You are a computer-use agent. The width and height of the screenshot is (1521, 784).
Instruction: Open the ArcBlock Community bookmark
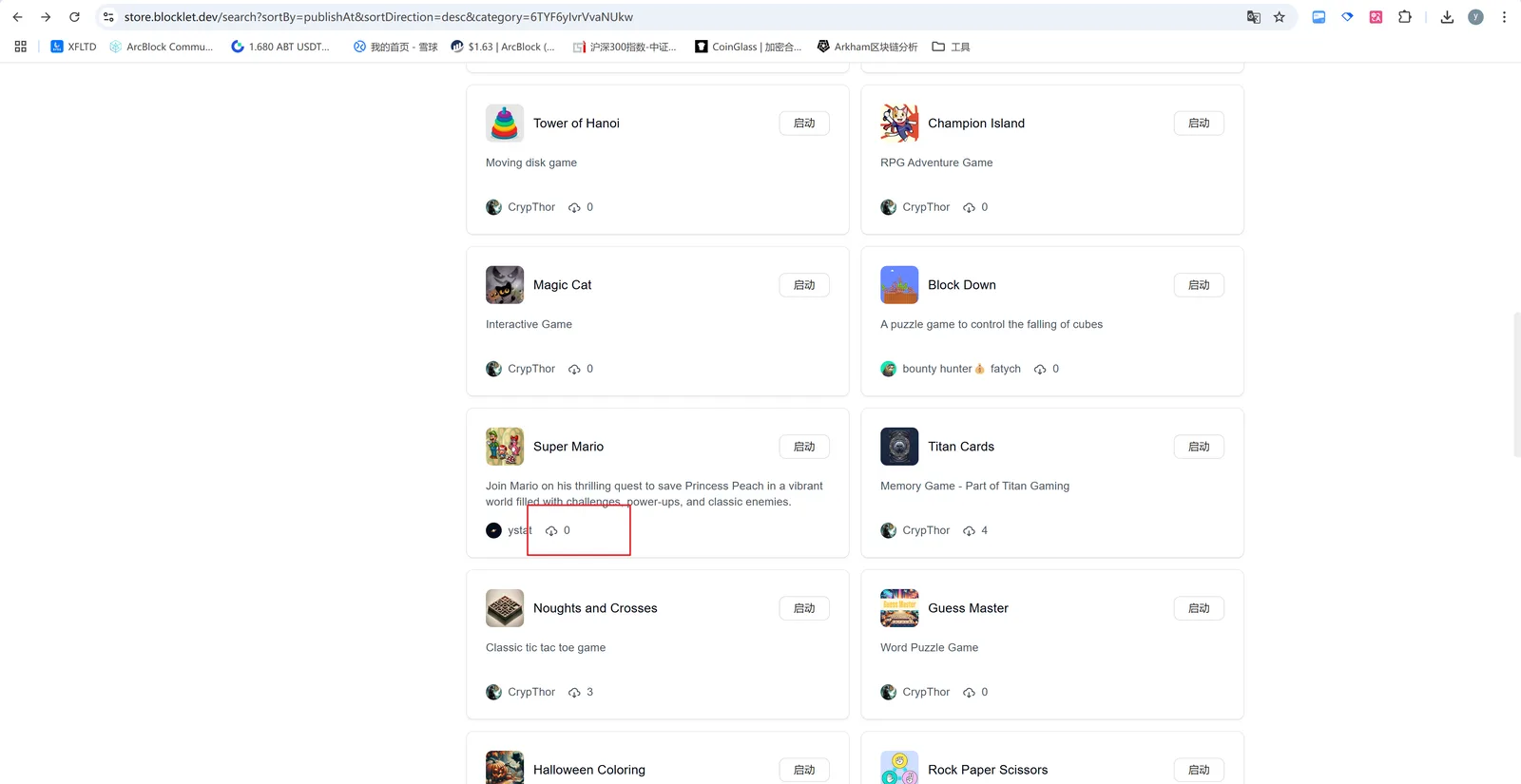(x=162, y=47)
